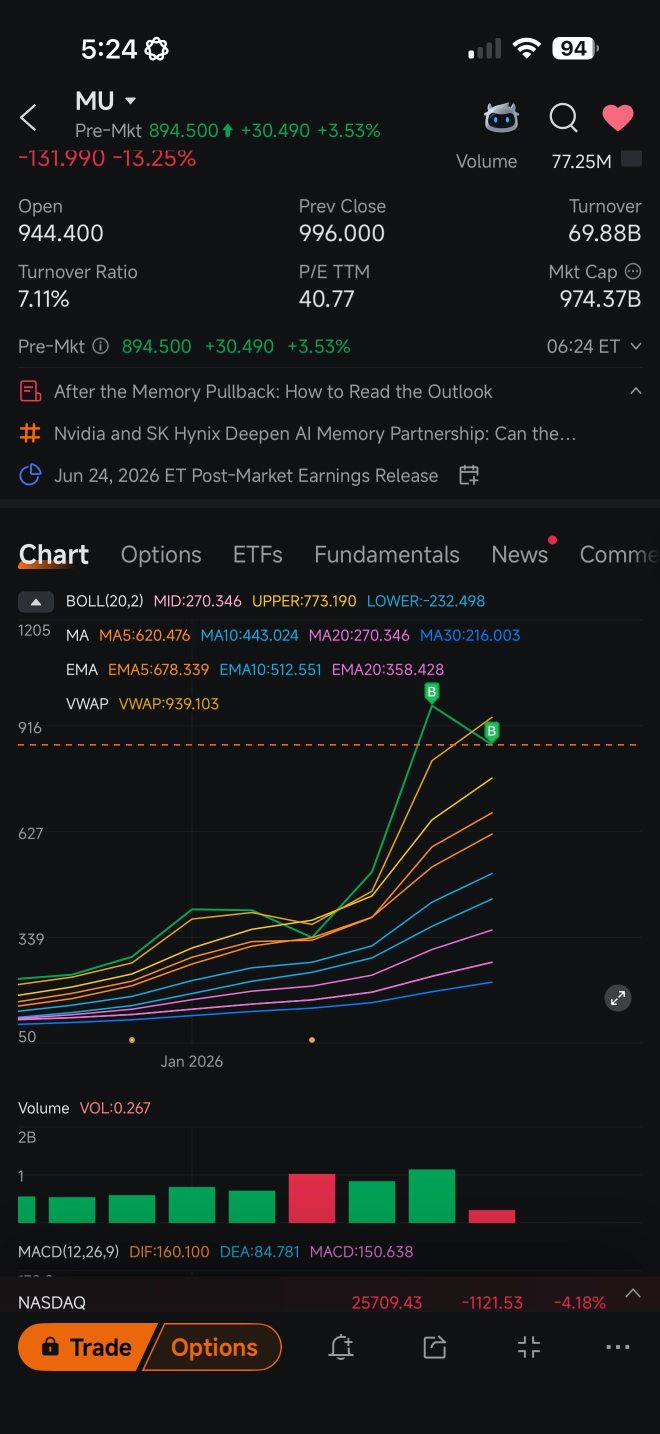Screen dimensions: 660x1434
Task: Expand the NASDAQ index bar chevron
Action: coord(632,1293)
